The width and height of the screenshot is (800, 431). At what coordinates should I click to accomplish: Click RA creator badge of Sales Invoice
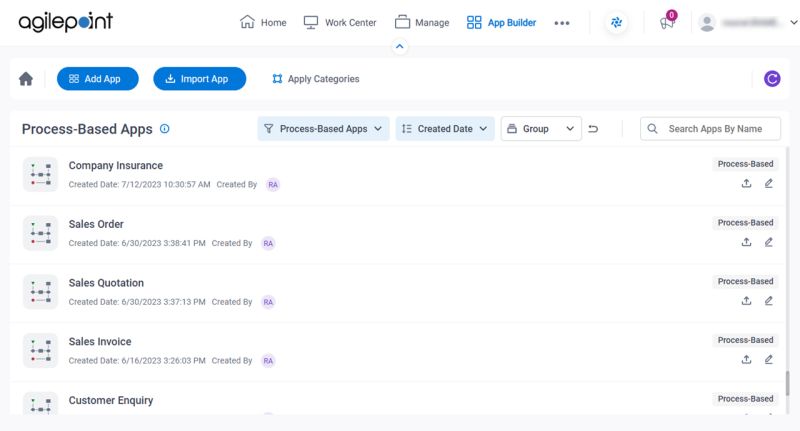[268, 361]
